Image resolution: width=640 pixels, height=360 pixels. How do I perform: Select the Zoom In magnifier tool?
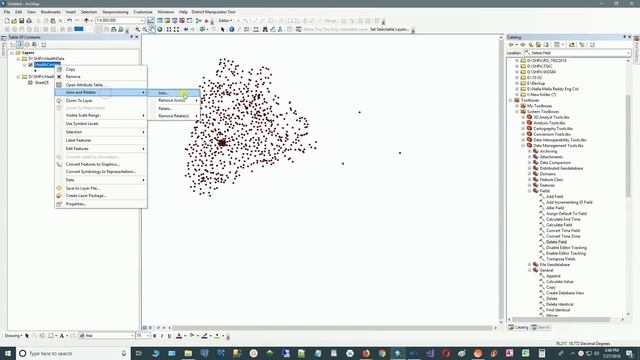pos(138,29)
